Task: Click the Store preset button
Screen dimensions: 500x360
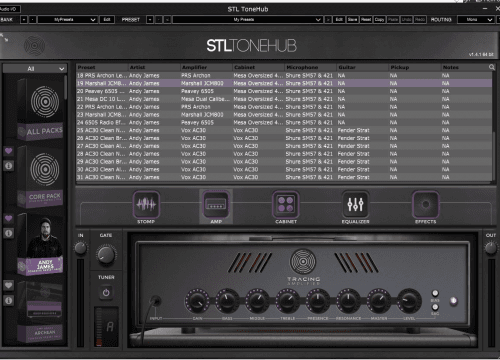Action: 352,20
